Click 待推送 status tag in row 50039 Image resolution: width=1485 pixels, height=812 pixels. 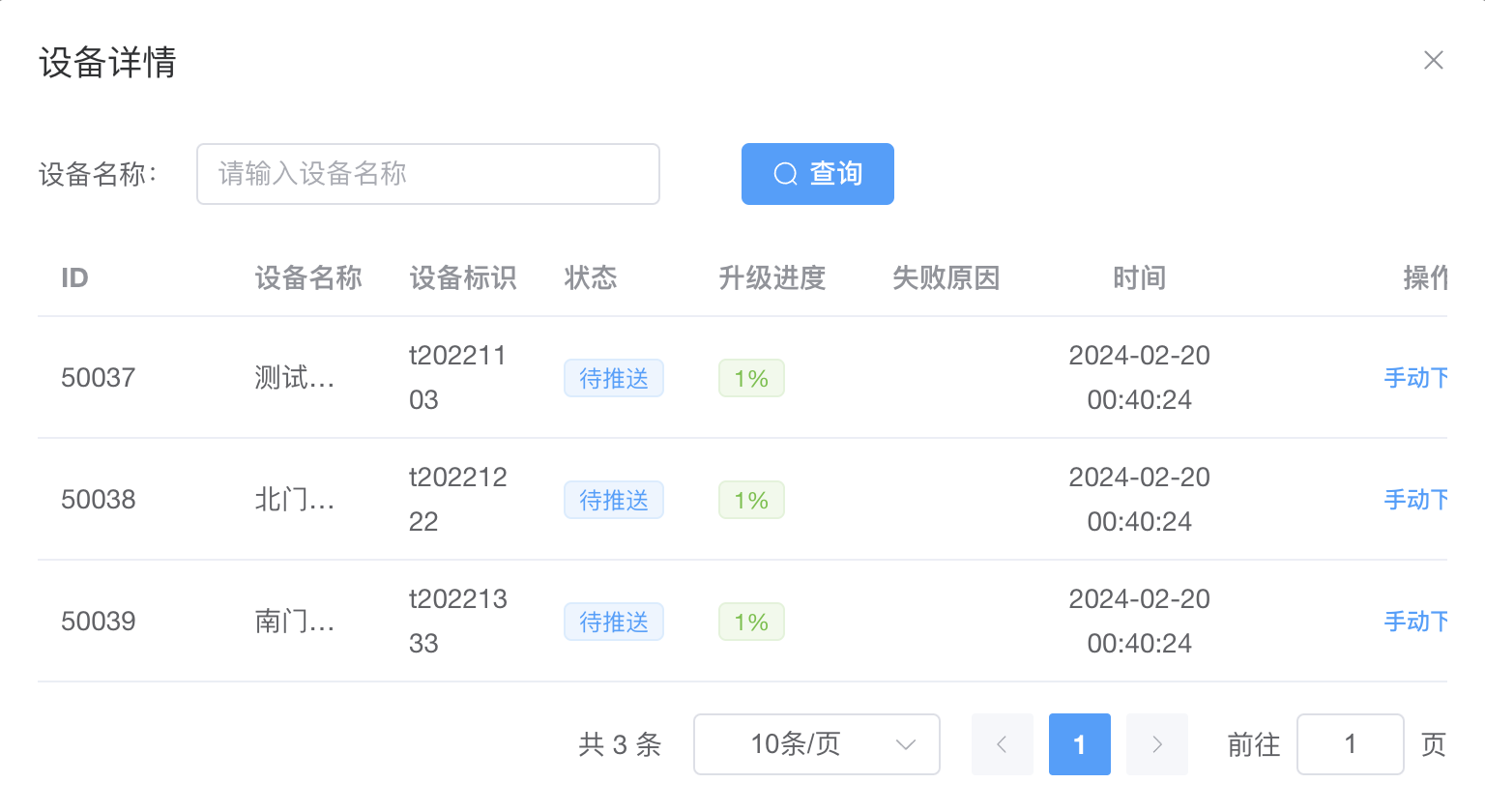click(x=614, y=622)
